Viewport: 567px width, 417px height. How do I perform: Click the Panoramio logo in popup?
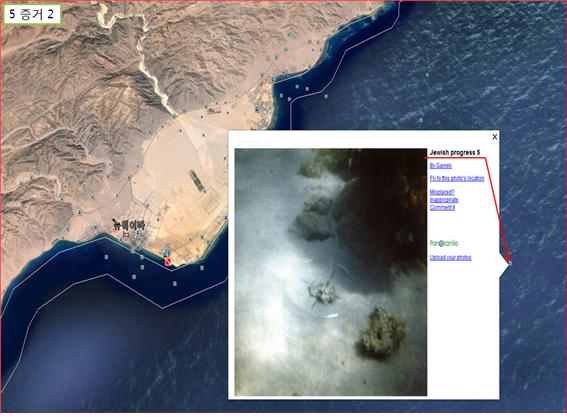point(444,243)
